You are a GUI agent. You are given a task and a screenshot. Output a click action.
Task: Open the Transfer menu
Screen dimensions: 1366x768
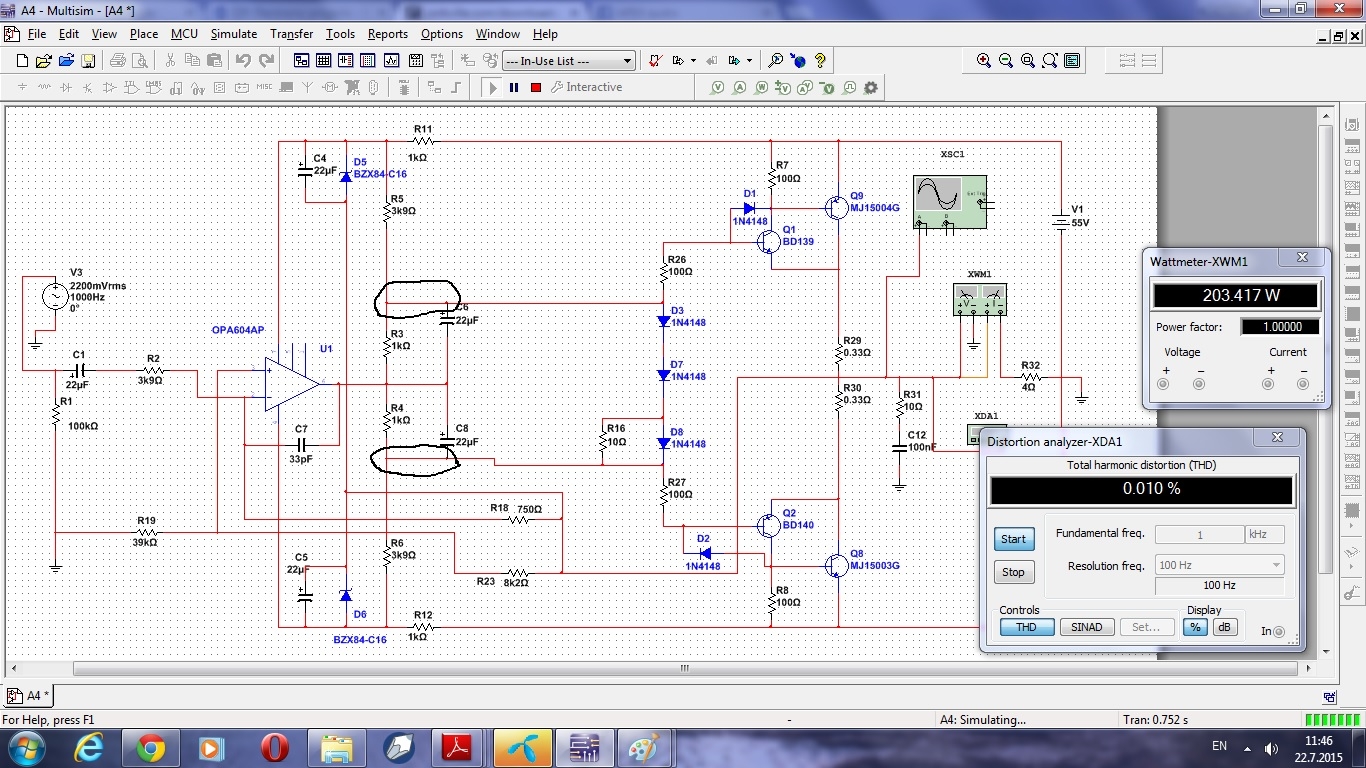coord(292,34)
